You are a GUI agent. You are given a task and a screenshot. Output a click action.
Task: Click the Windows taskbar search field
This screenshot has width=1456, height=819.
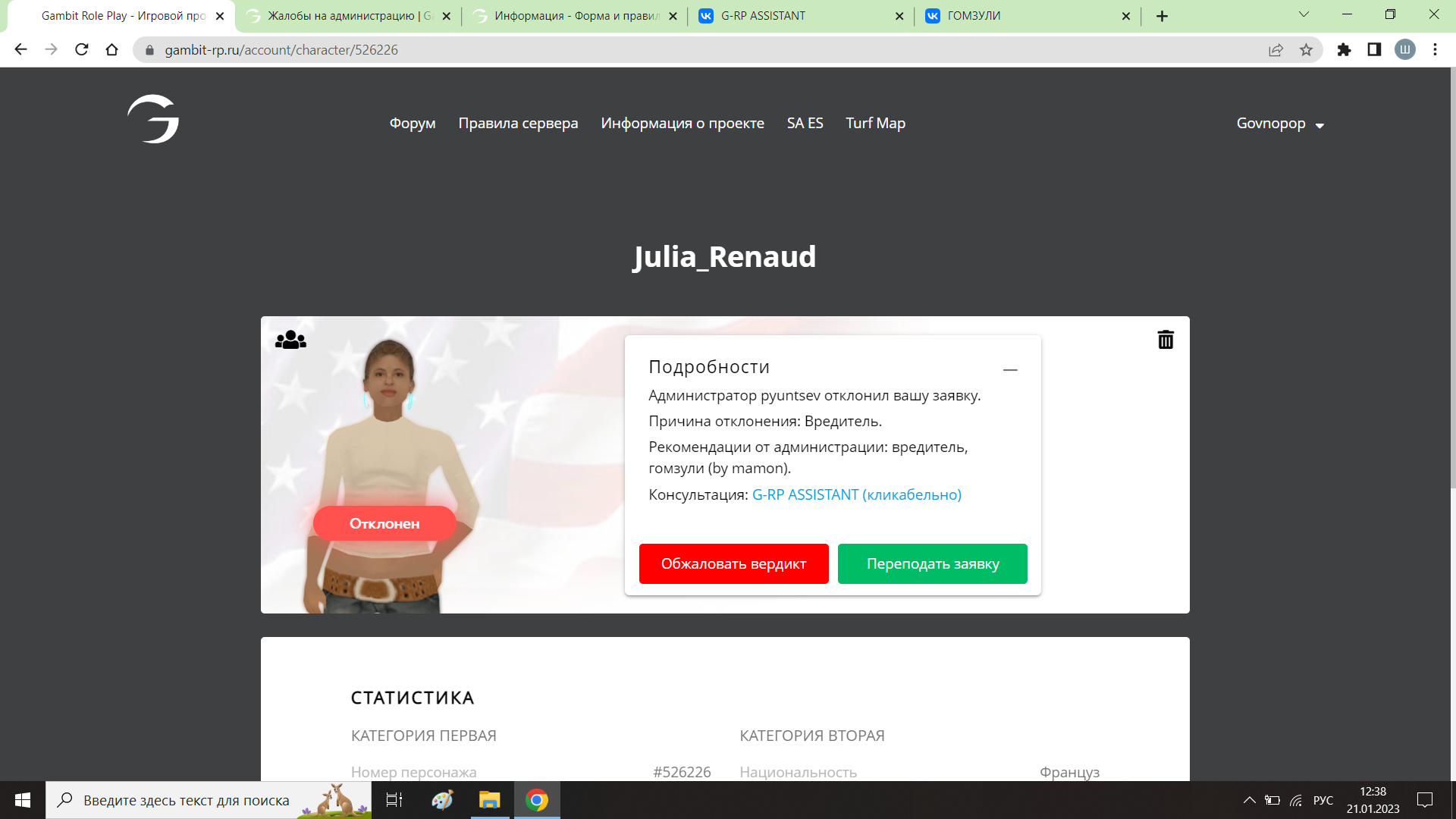[x=186, y=800]
